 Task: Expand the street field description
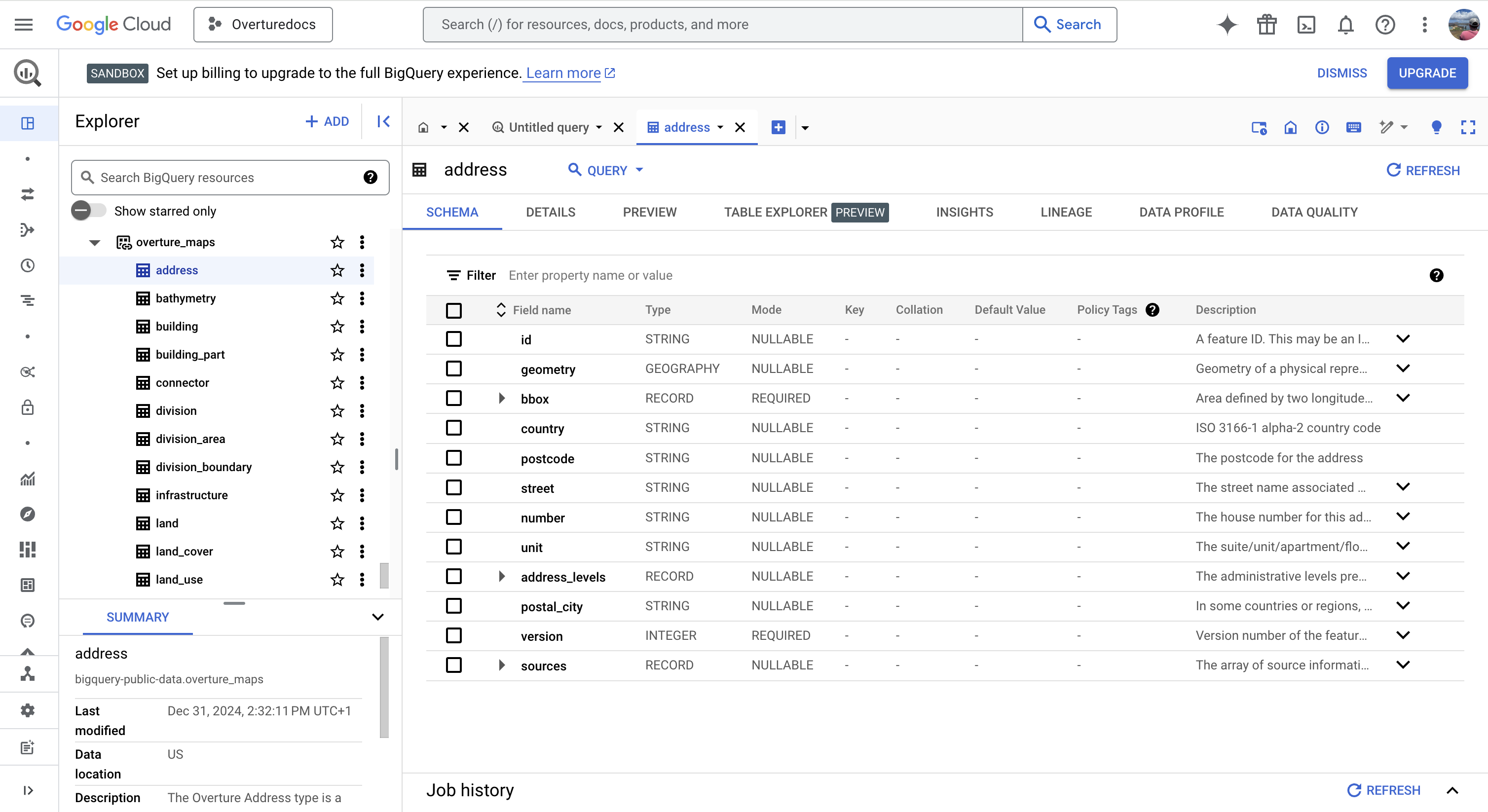pos(1403,487)
